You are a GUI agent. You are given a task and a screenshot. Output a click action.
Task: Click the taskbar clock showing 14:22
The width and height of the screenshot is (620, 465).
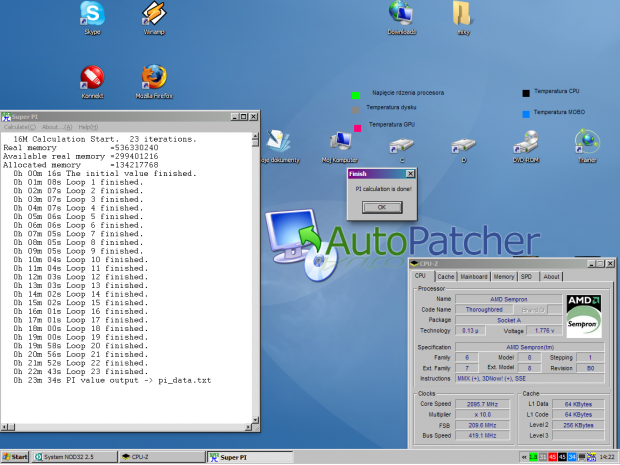607,457
